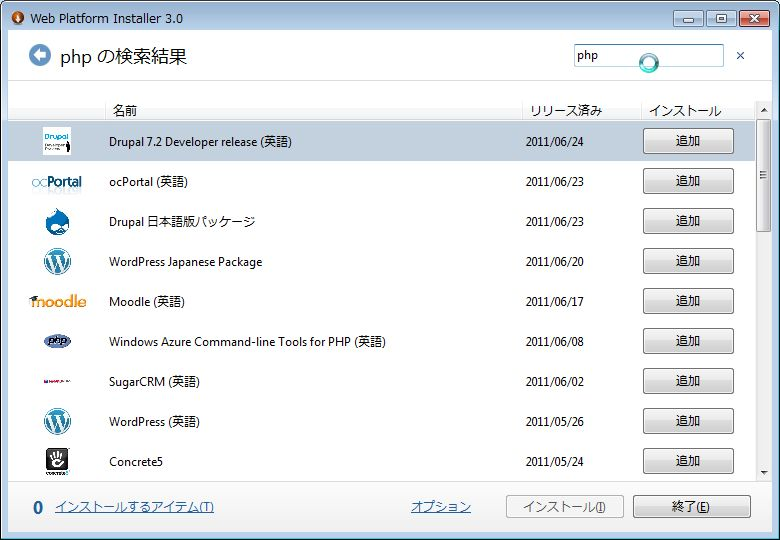The width and height of the screenshot is (780, 540).
Task: Click the ocPortal logo icon
Action: [x=57, y=182]
